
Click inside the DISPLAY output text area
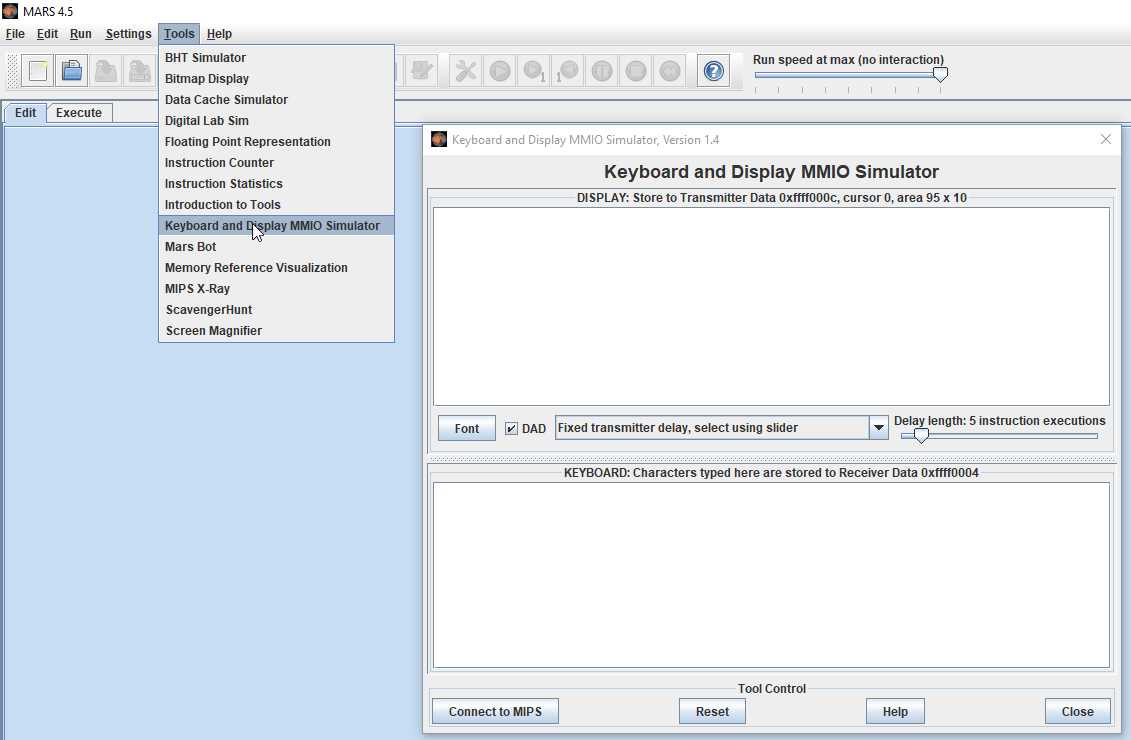pos(771,307)
